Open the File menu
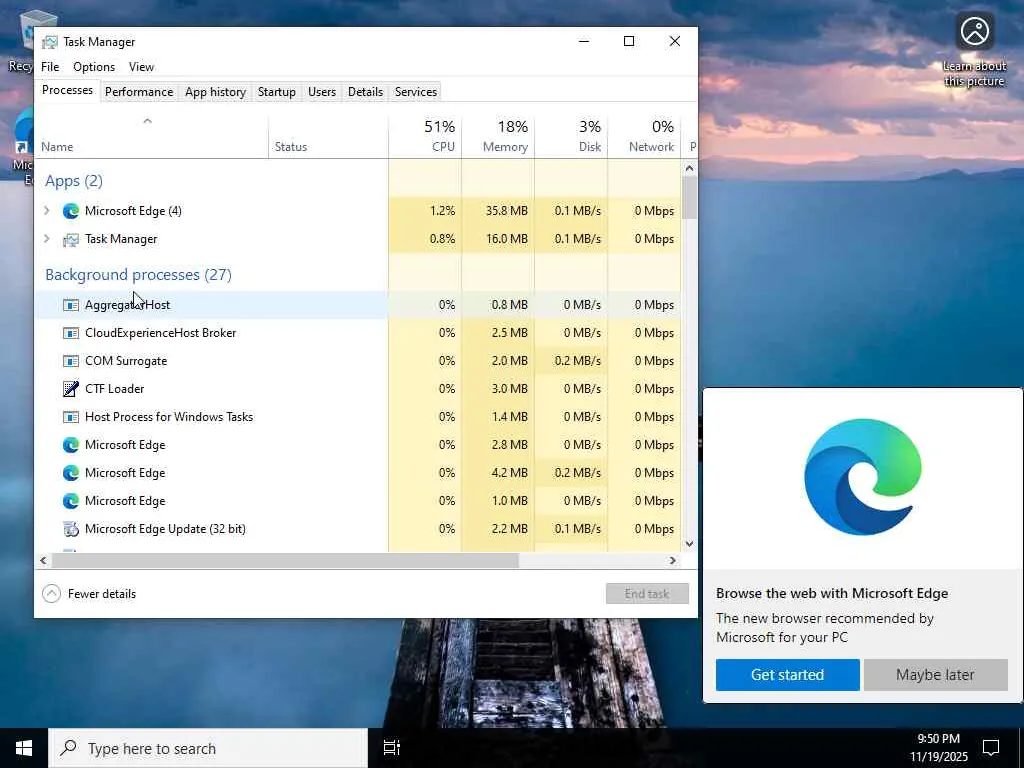 pyautogui.click(x=50, y=67)
